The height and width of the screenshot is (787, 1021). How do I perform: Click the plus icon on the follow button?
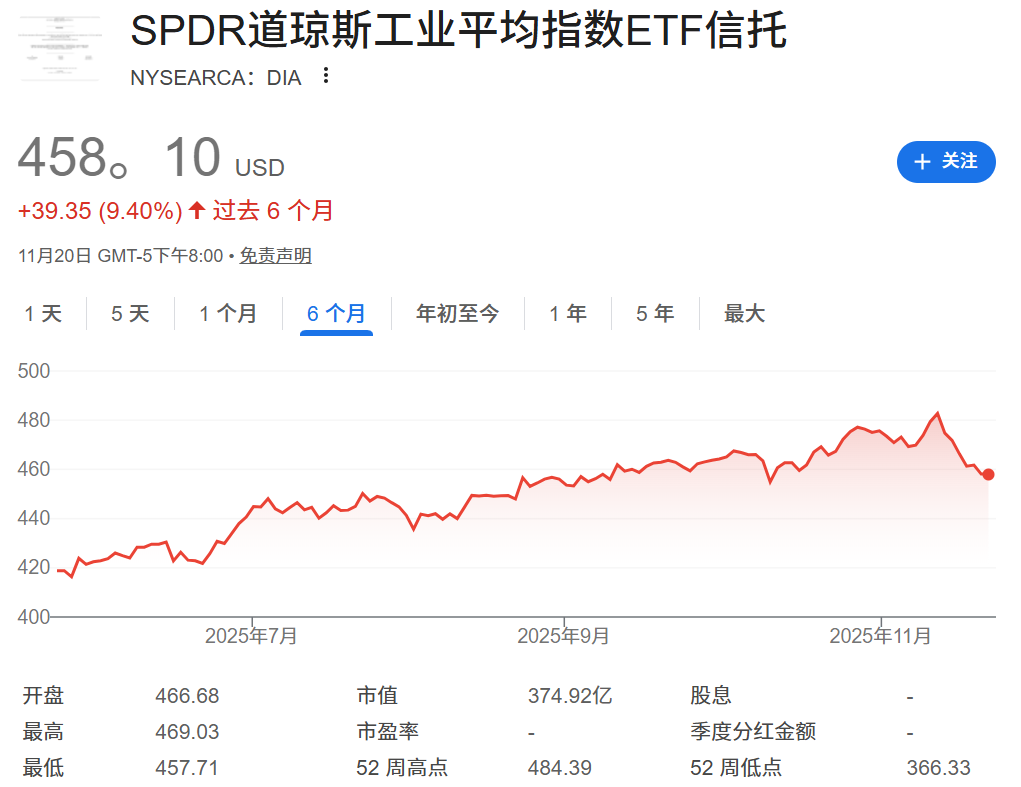click(923, 162)
